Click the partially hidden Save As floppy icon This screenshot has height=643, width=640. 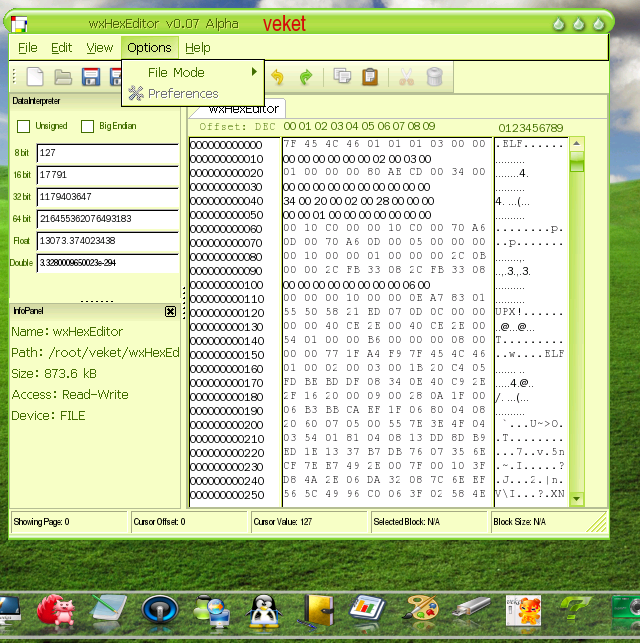[116, 77]
